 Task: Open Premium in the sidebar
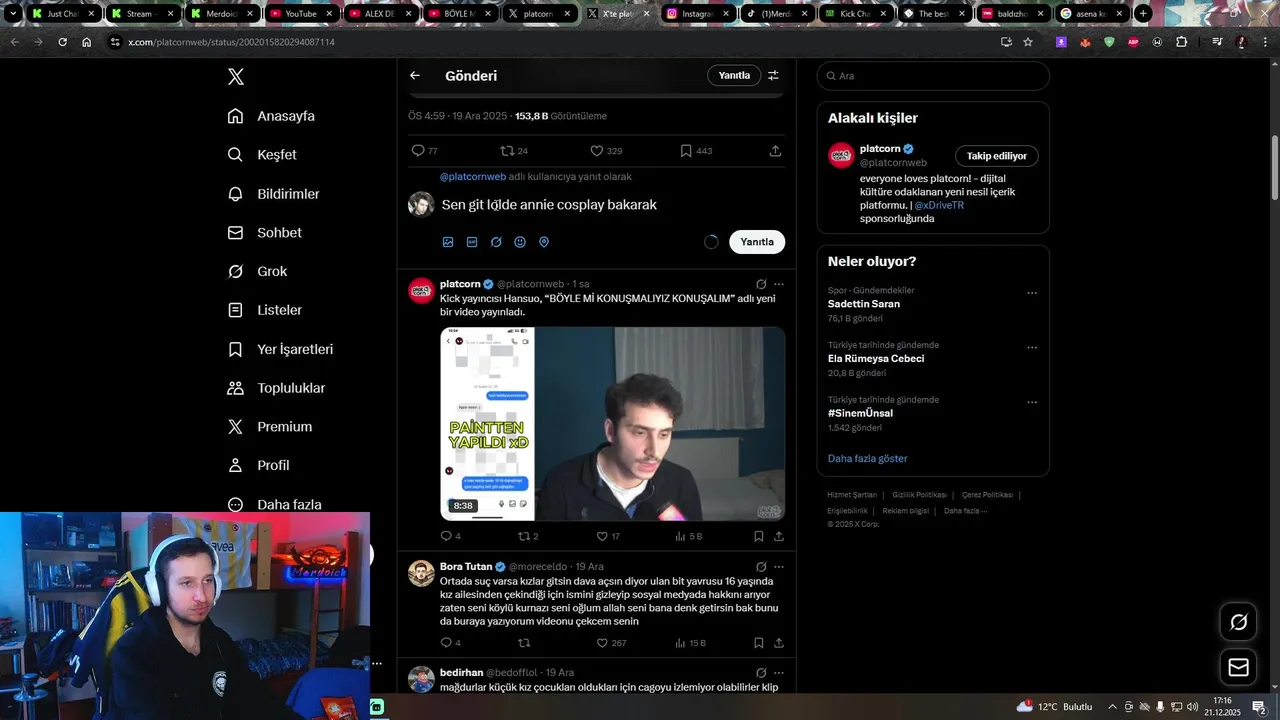pyautogui.click(x=270, y=426)
